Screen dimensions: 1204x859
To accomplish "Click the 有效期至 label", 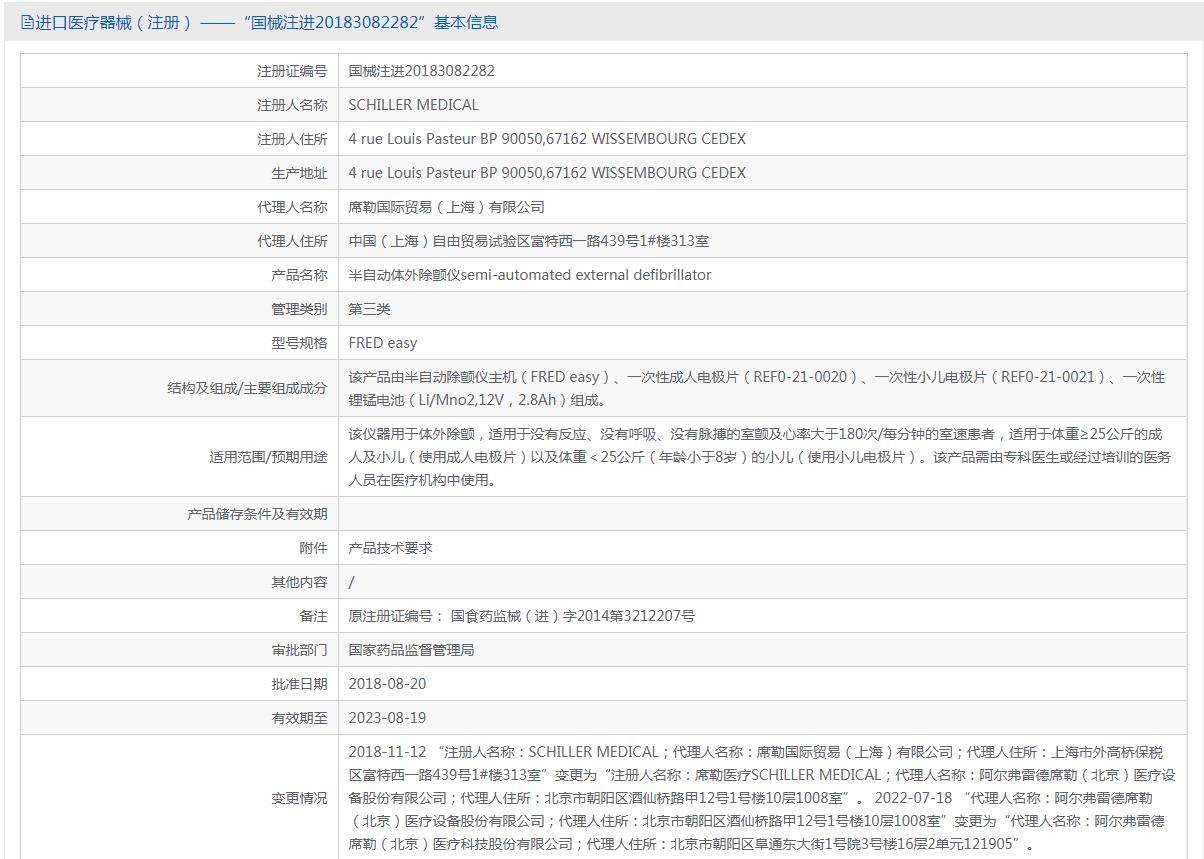I will point(299,718).
